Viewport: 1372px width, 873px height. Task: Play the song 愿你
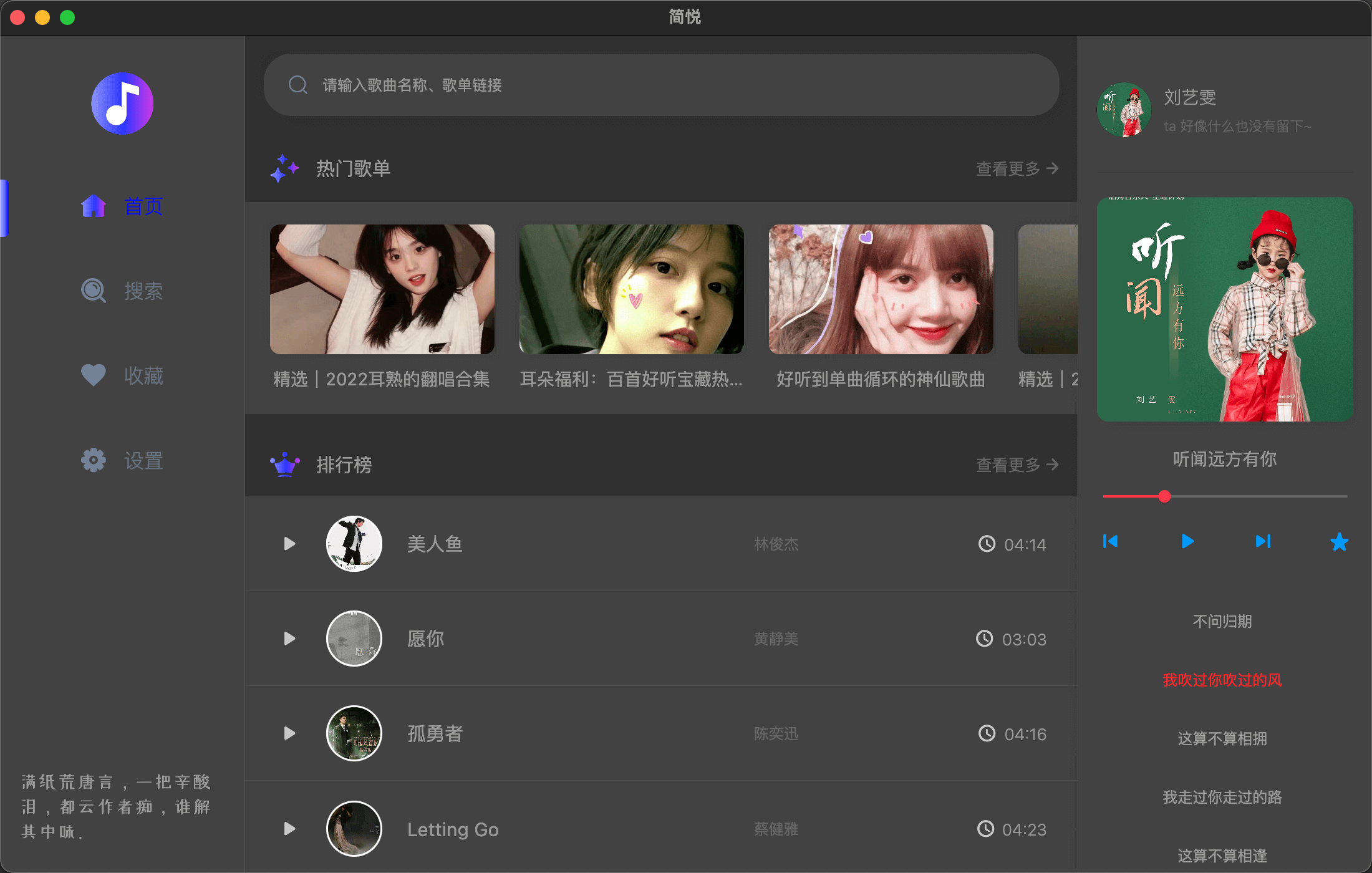pyautogui.click(x=289, y=639)
